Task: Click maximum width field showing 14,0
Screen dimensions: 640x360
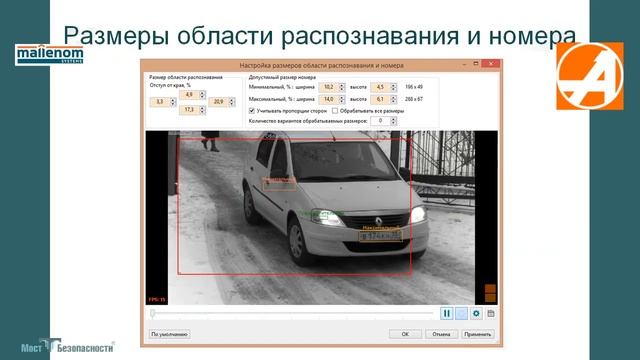Action: click(x=329, y=99)
